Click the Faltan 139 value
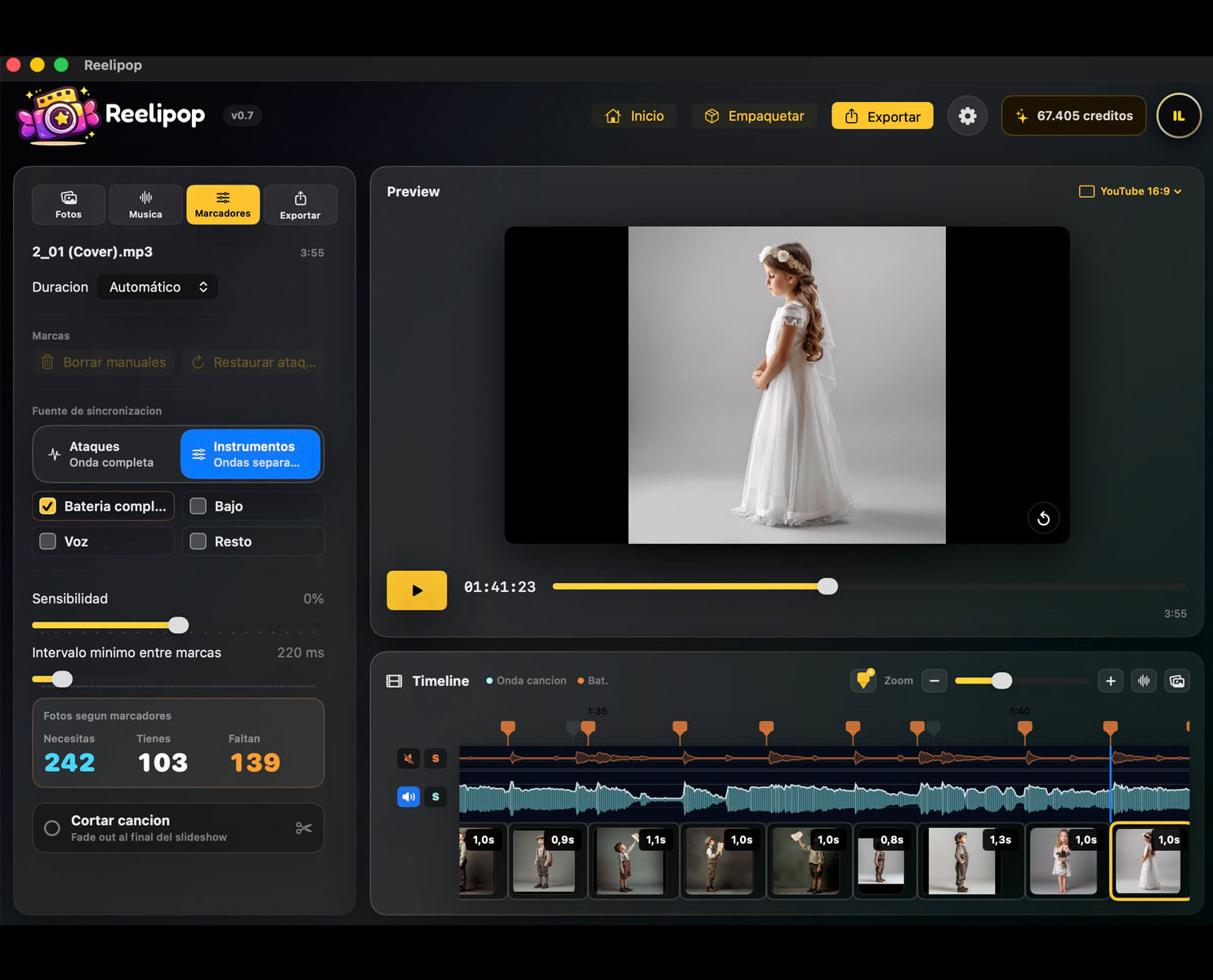The height and width of the screenshot is (980, 1213). [255, 762]
